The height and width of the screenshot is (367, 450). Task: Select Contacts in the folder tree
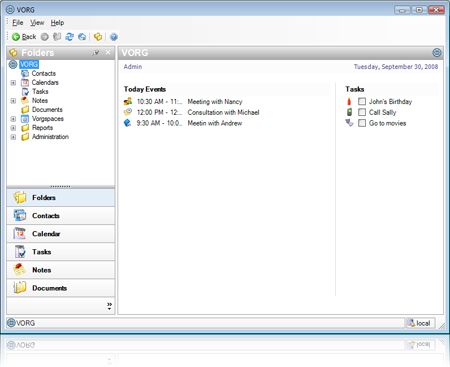click(x=44, y=73)
